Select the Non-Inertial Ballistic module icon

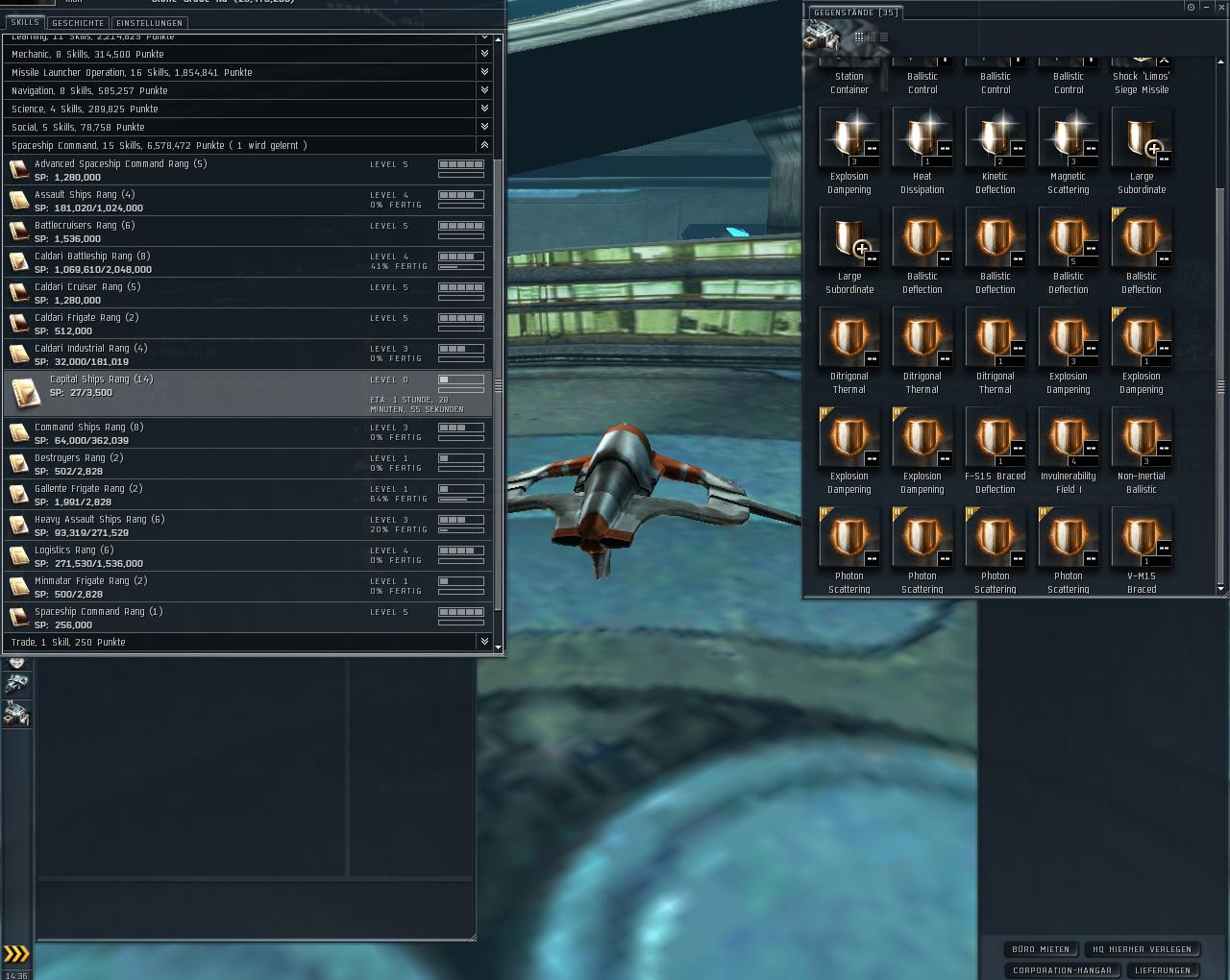point(1142,437)
